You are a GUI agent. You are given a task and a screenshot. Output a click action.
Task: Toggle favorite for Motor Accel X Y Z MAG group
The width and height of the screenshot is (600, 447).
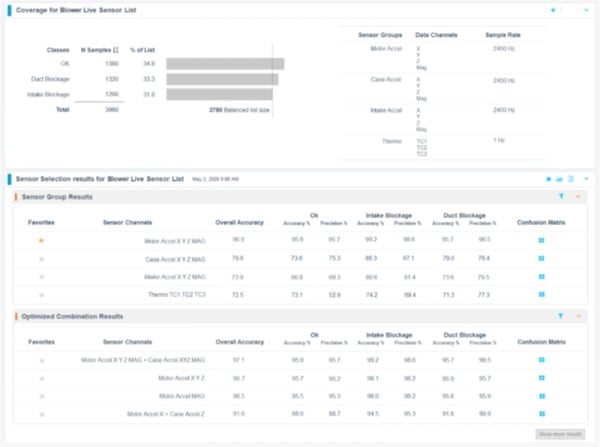41,241
